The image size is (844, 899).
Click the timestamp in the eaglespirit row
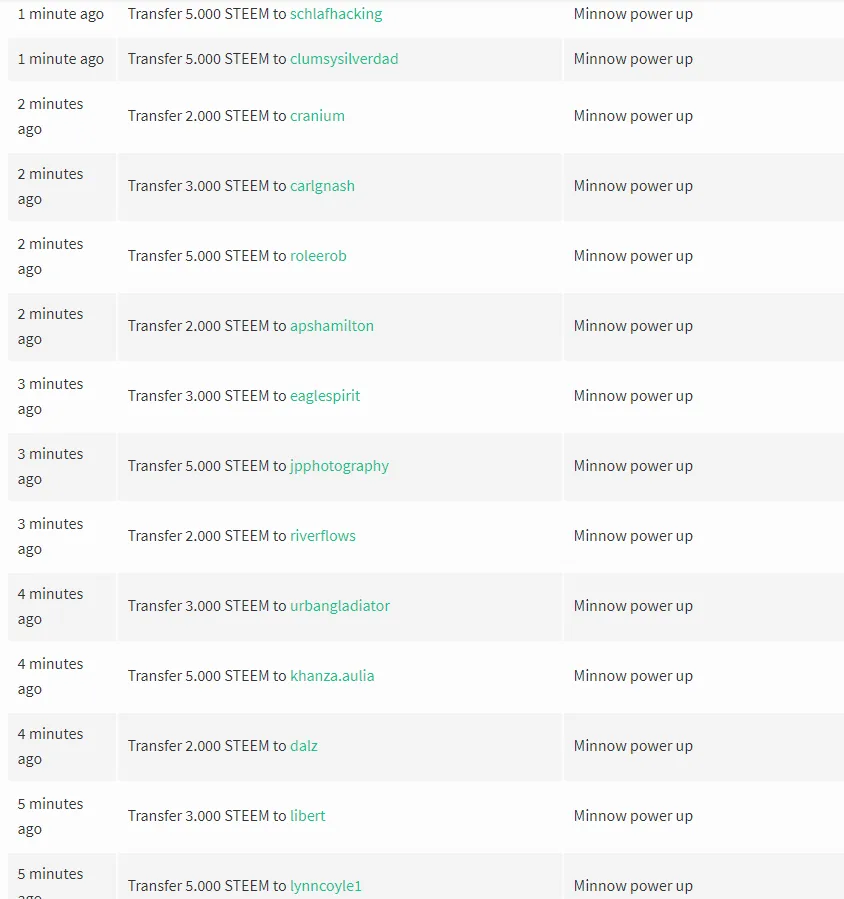pos(50,396)
